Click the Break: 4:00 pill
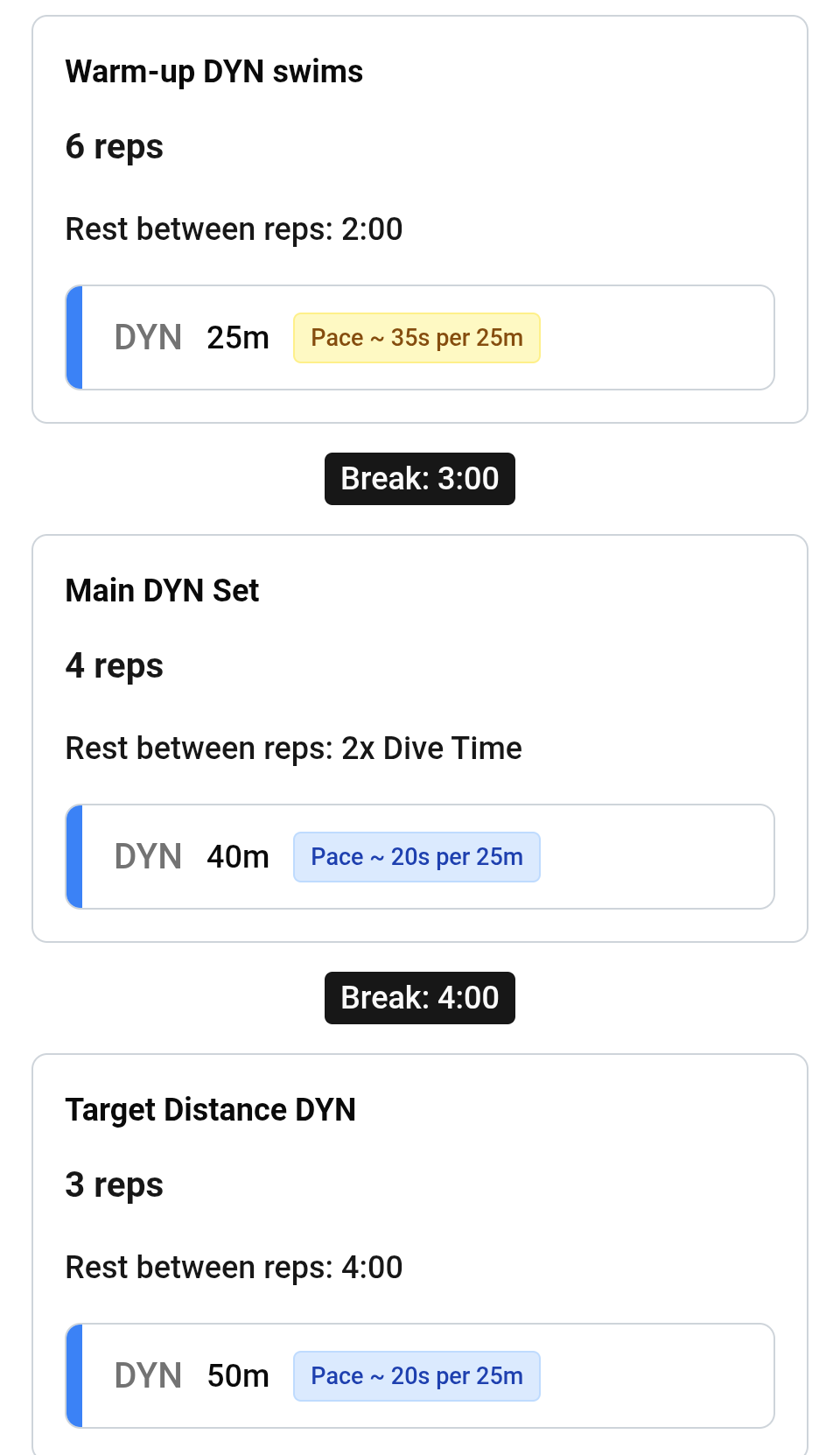Image resolution: width=840 pixels, height=1455 pixels. point(419,997)
